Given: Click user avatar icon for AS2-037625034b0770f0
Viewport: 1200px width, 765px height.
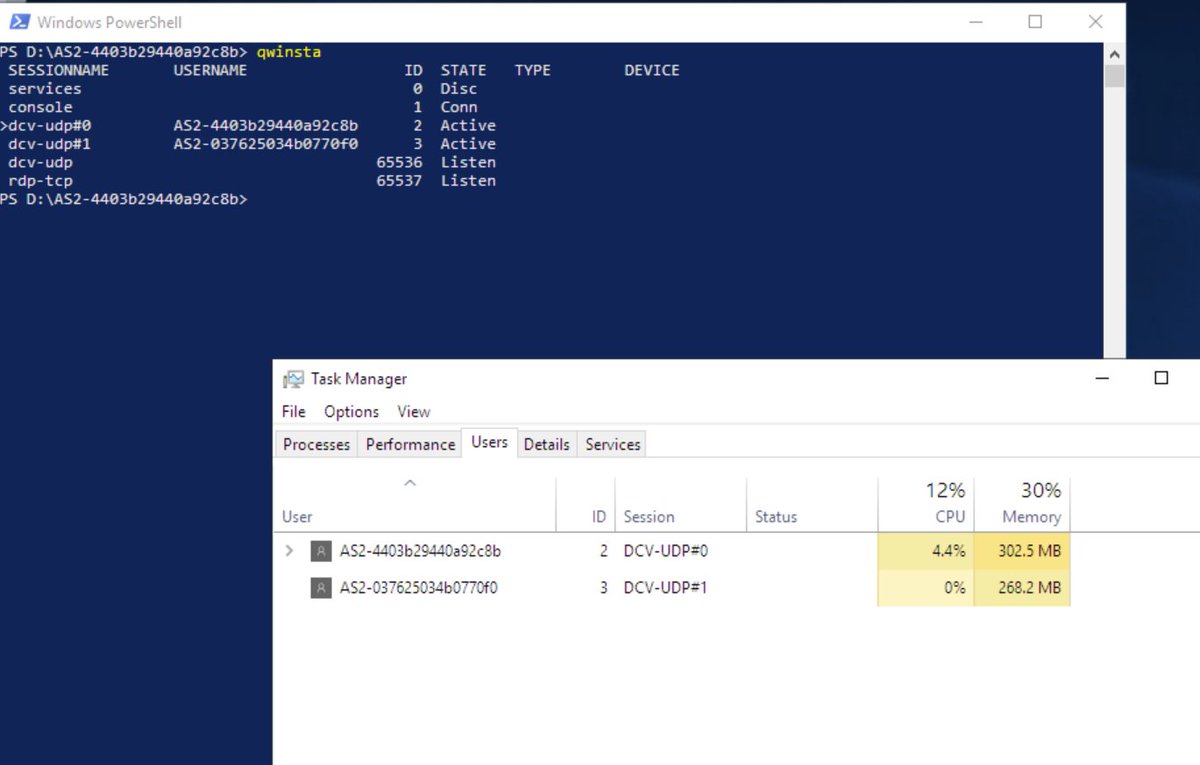Looking at the screenshot, I should coord(320,588).
